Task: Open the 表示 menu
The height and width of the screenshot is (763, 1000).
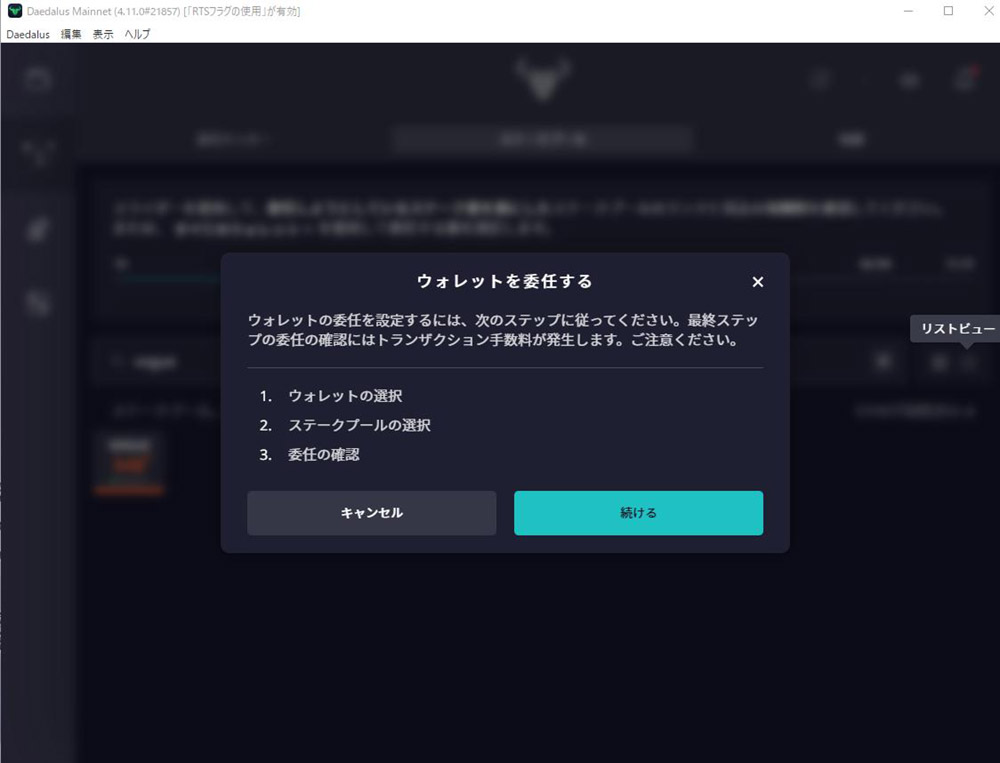Action: [103, 34]
